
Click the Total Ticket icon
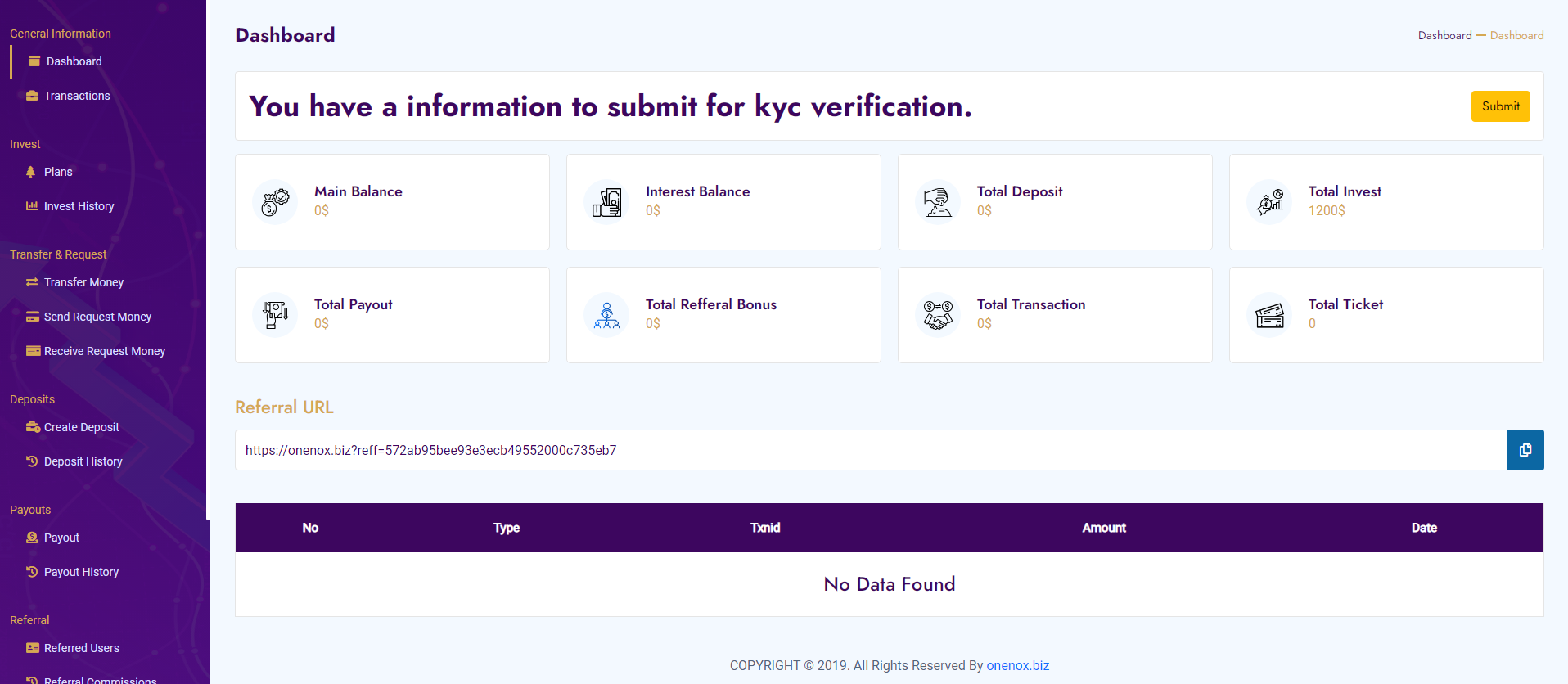coord(1269,315)
